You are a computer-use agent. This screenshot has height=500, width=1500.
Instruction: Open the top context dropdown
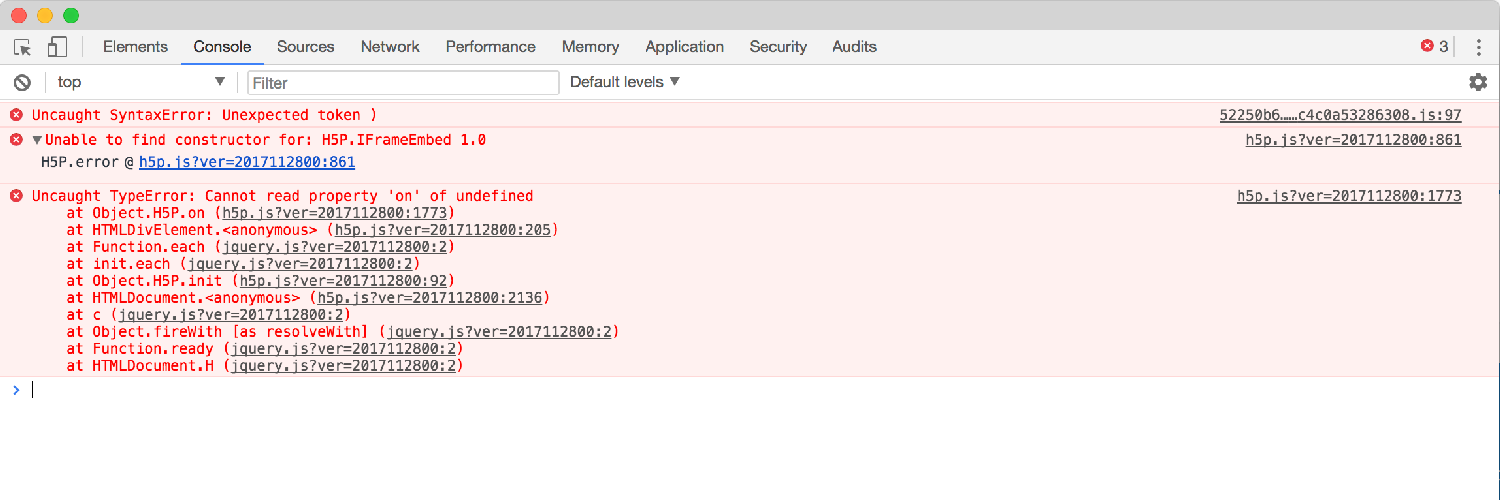(x=140, y=82)
